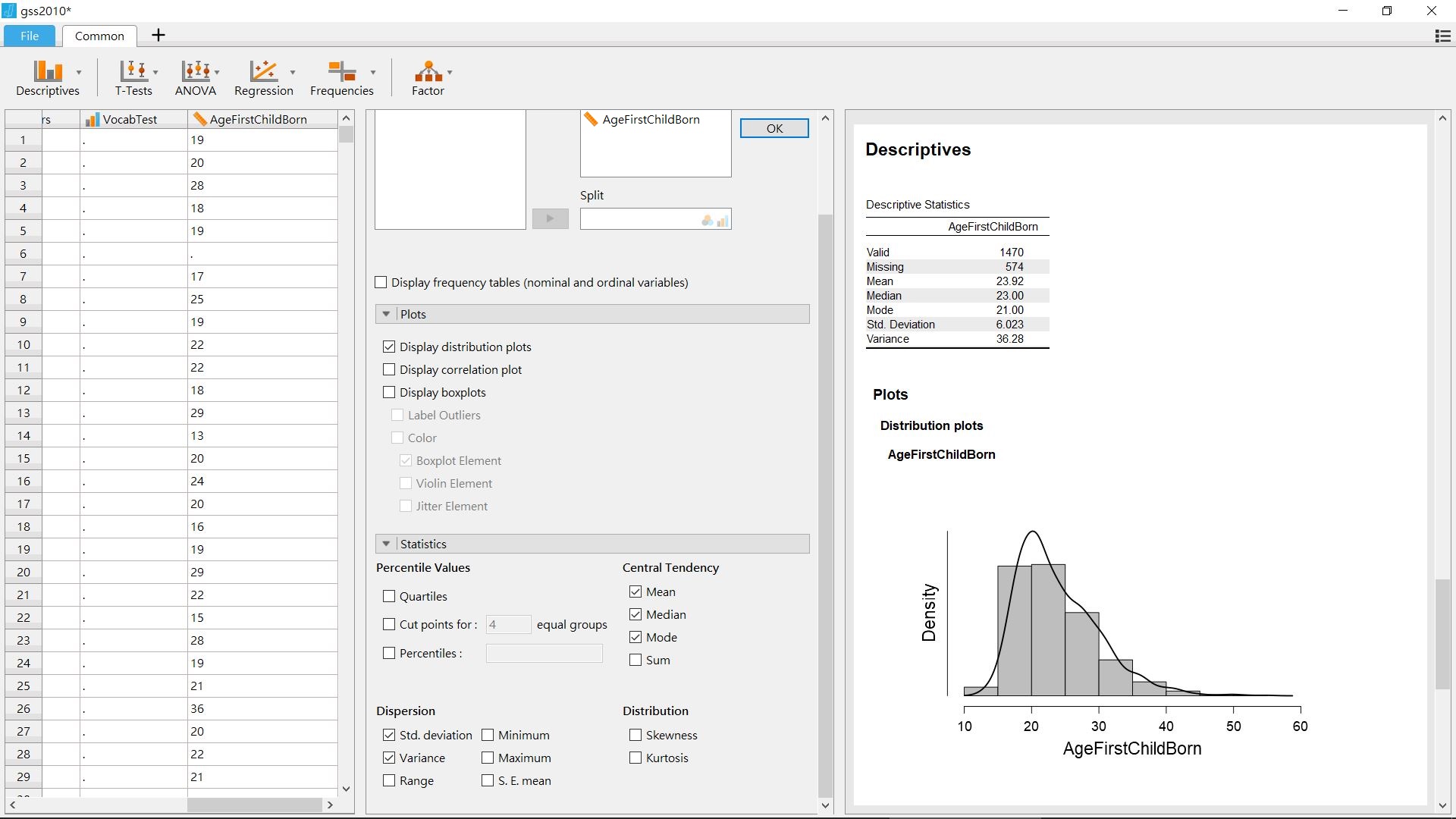The height and width of the screenshot is (819, 1456).
Task: Enable Display boxplots checkbox
Action: coord(388,391)
